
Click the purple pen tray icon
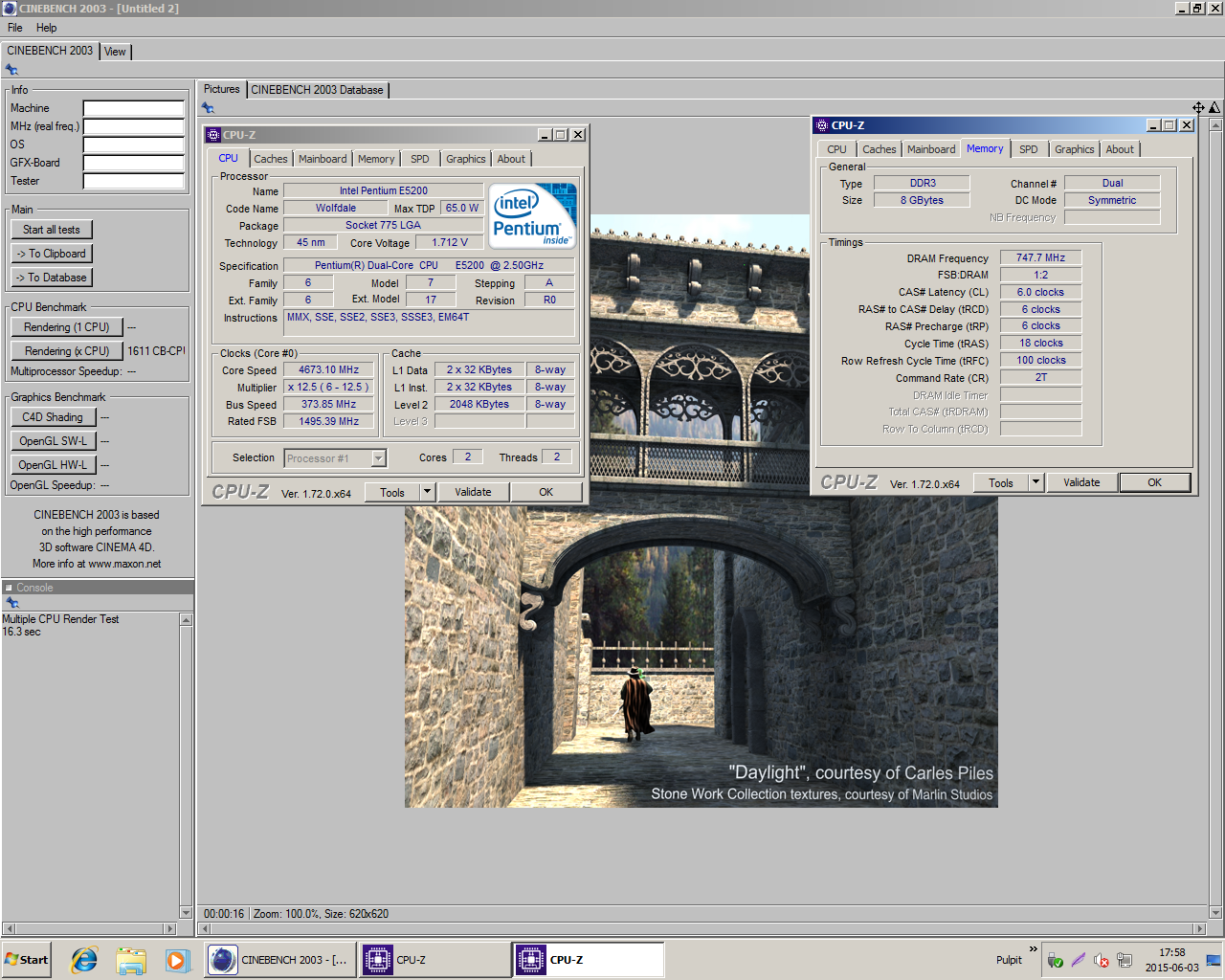tap(1079, 961)
